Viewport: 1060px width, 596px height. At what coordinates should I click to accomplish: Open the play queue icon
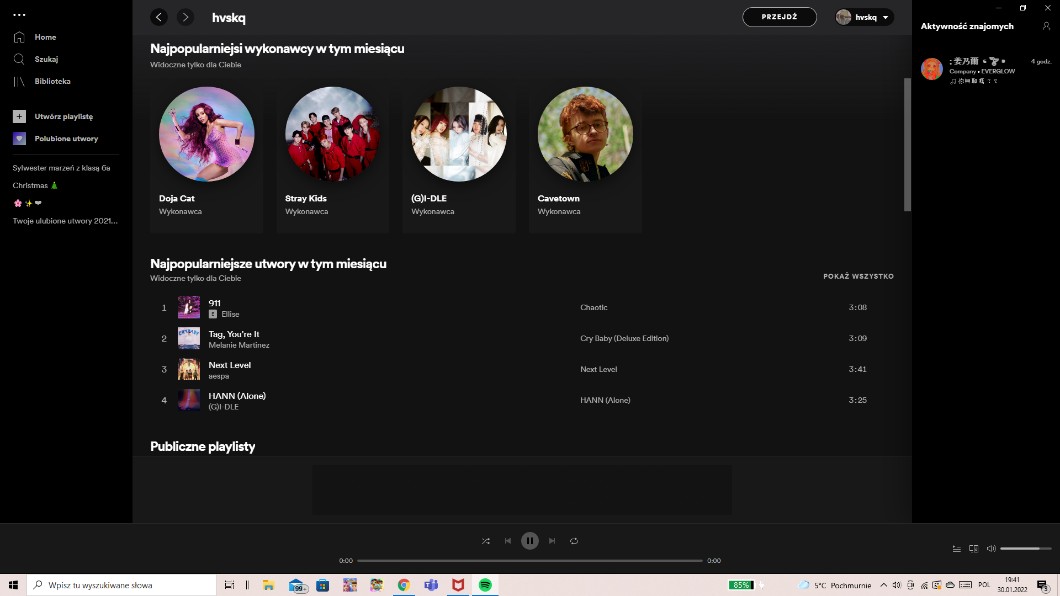point(957,548)
